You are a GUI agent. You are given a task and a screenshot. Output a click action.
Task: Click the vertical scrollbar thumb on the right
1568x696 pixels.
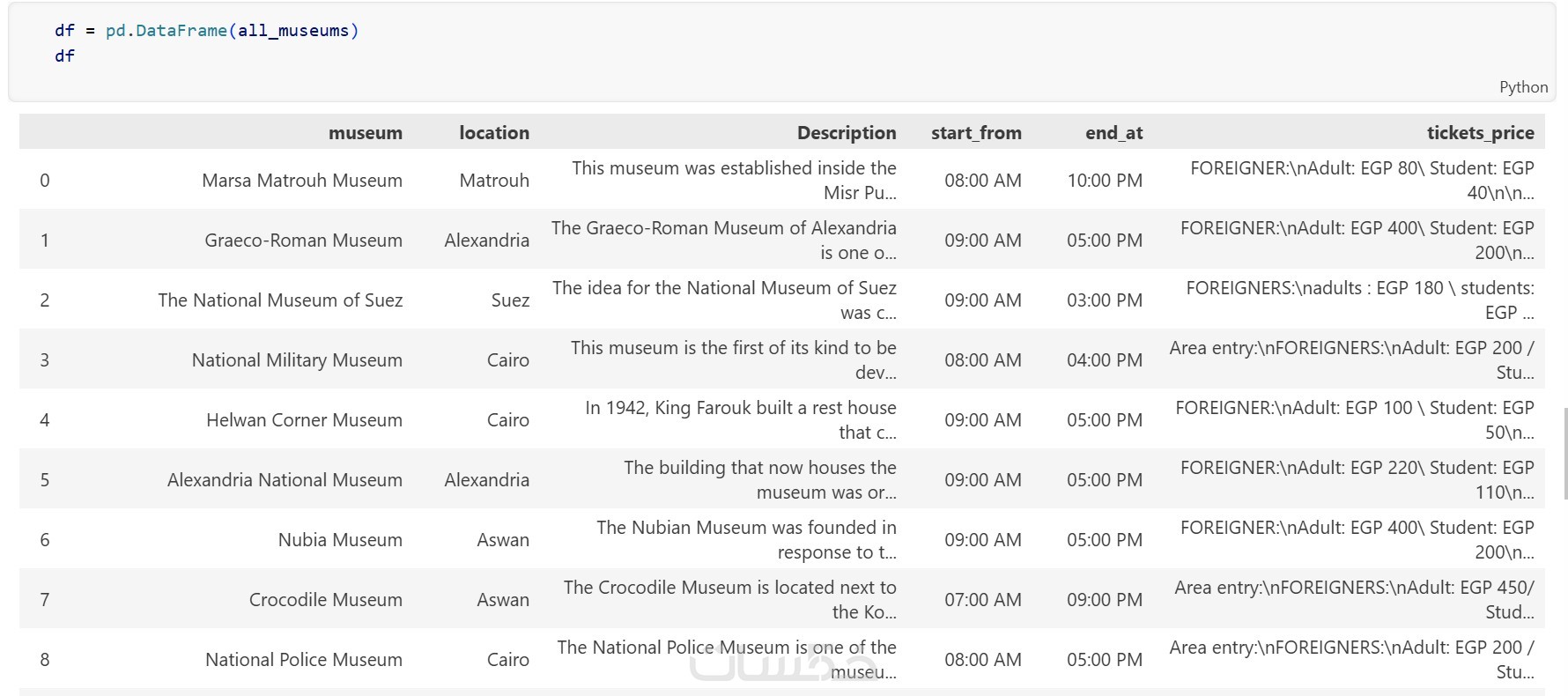tap(1564, 454)
